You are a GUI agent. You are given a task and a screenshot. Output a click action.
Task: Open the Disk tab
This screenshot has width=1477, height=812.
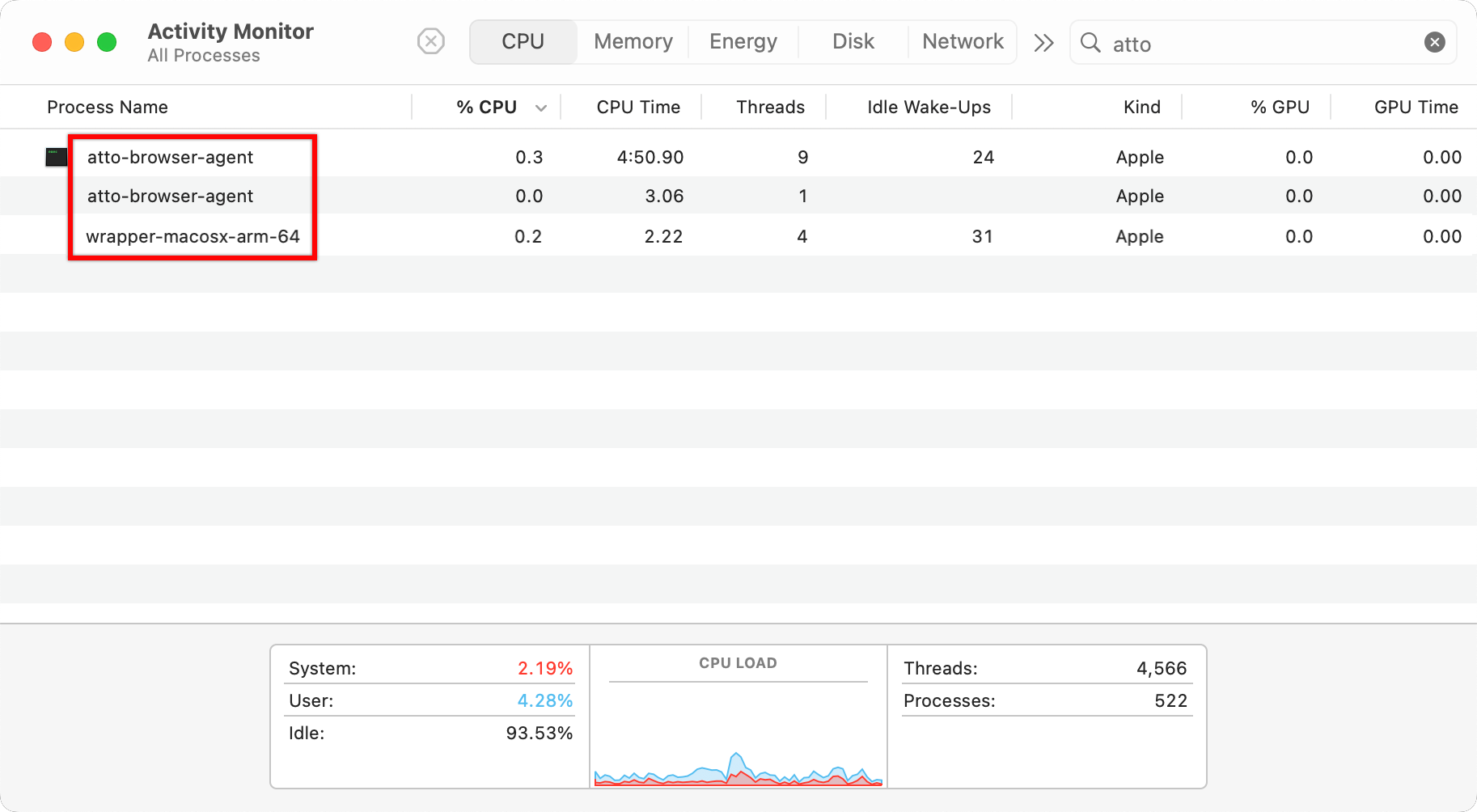click(853, 41)
